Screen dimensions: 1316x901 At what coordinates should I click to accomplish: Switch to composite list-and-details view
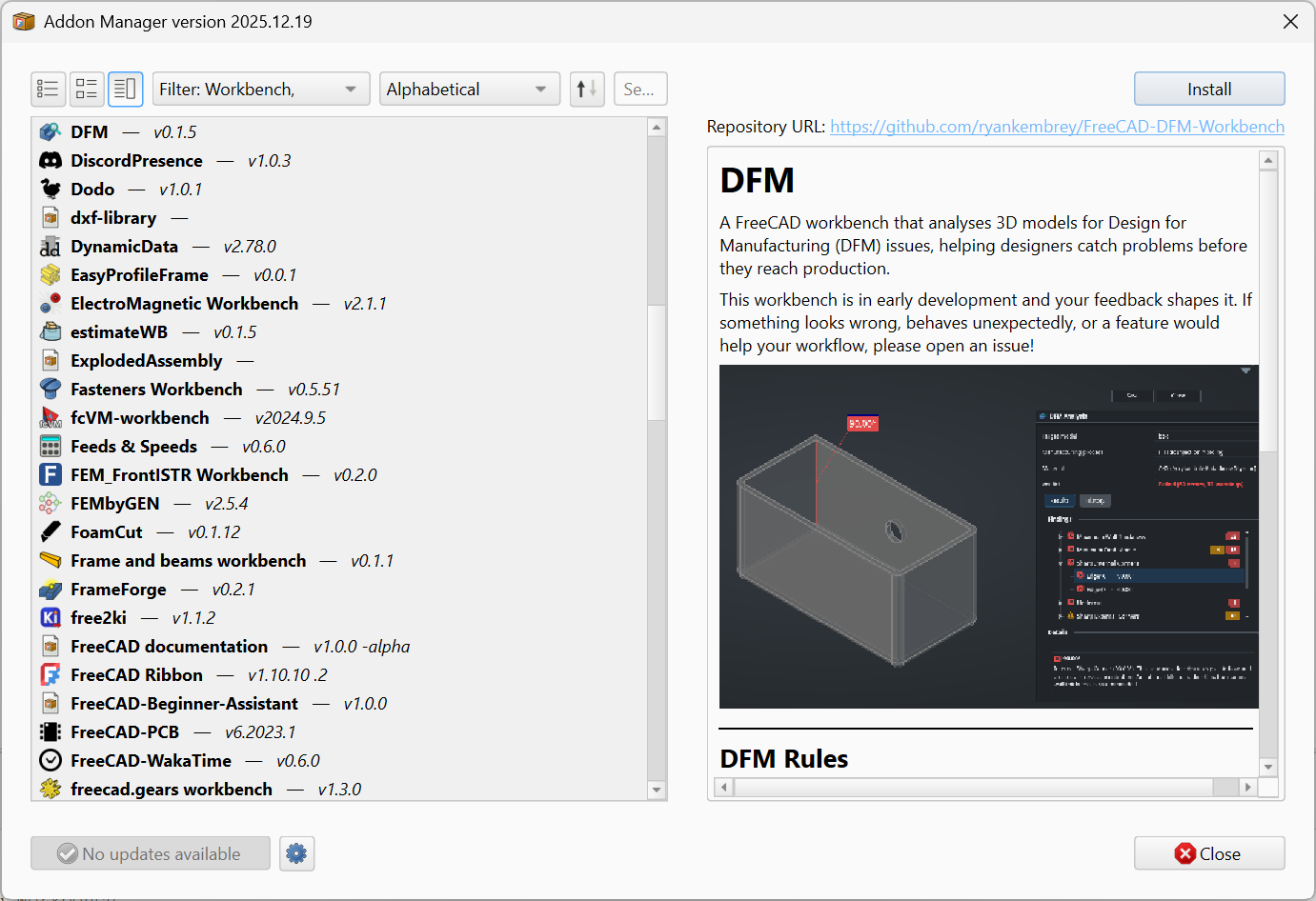tap(125, 90)
